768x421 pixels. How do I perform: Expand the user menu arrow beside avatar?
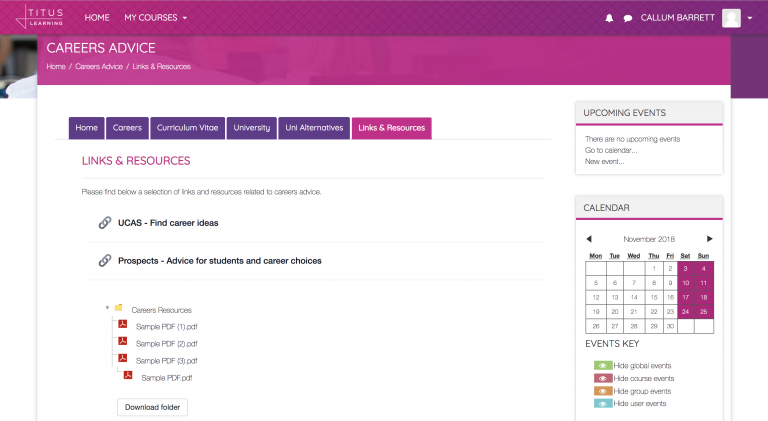click(750, 18)
